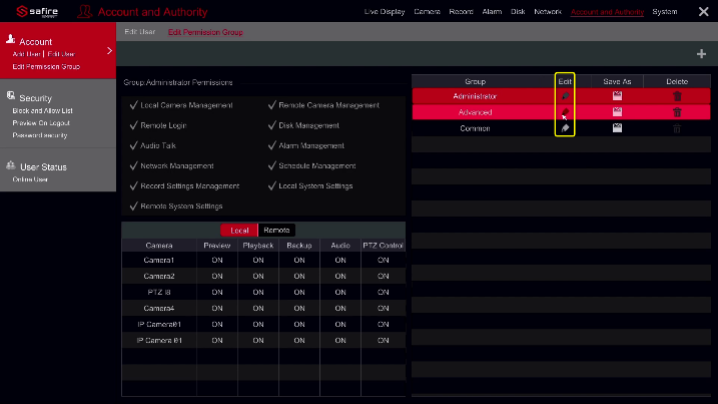This screenshot has height=404, width=718.
Task: Toggle Disk Management permission checkmark
Action: pos(271,125)
